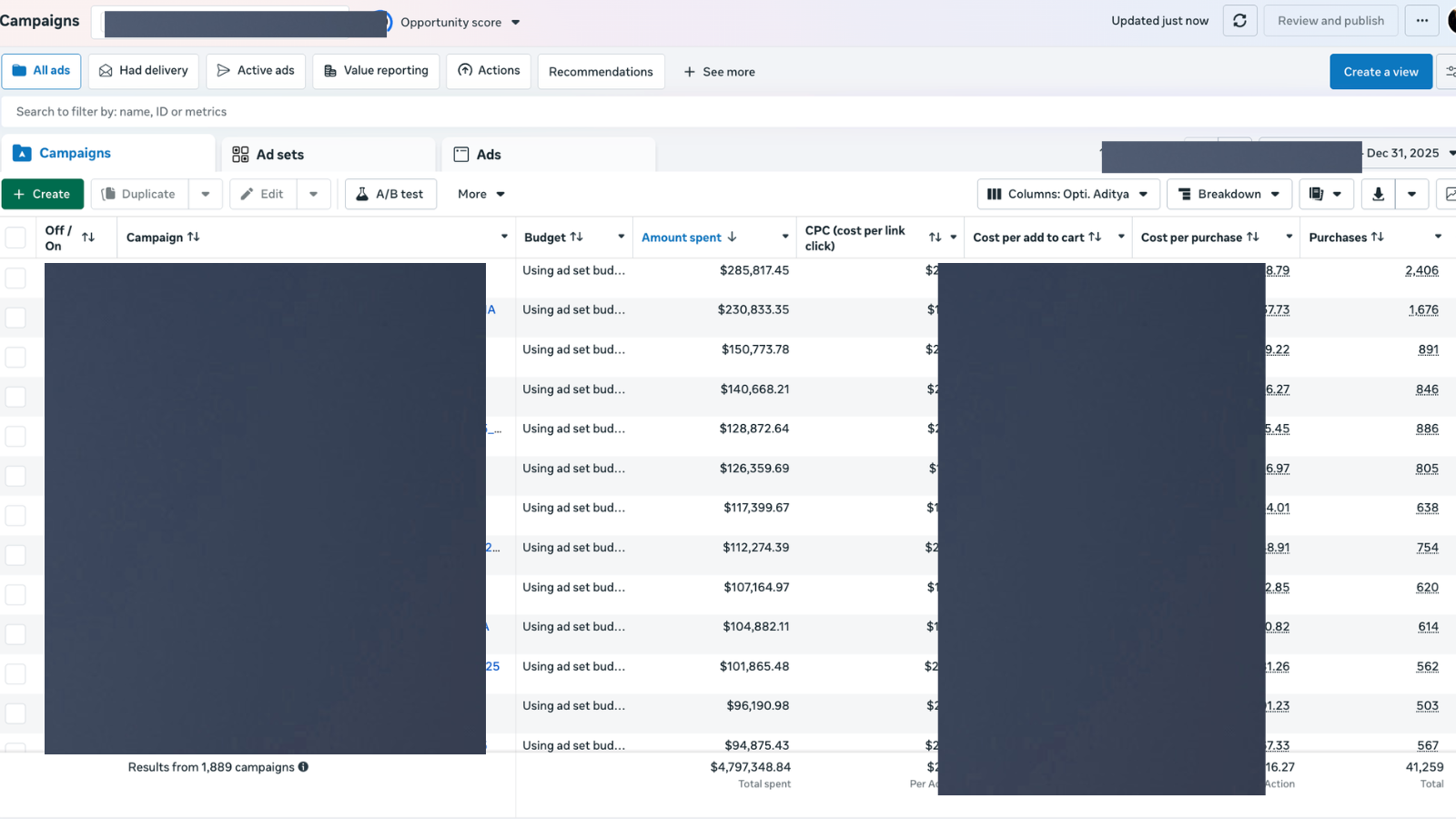This screenshot has width=1456, height=819.
Task: Open Amount spent column options arrow
Action: pos(785,238)
